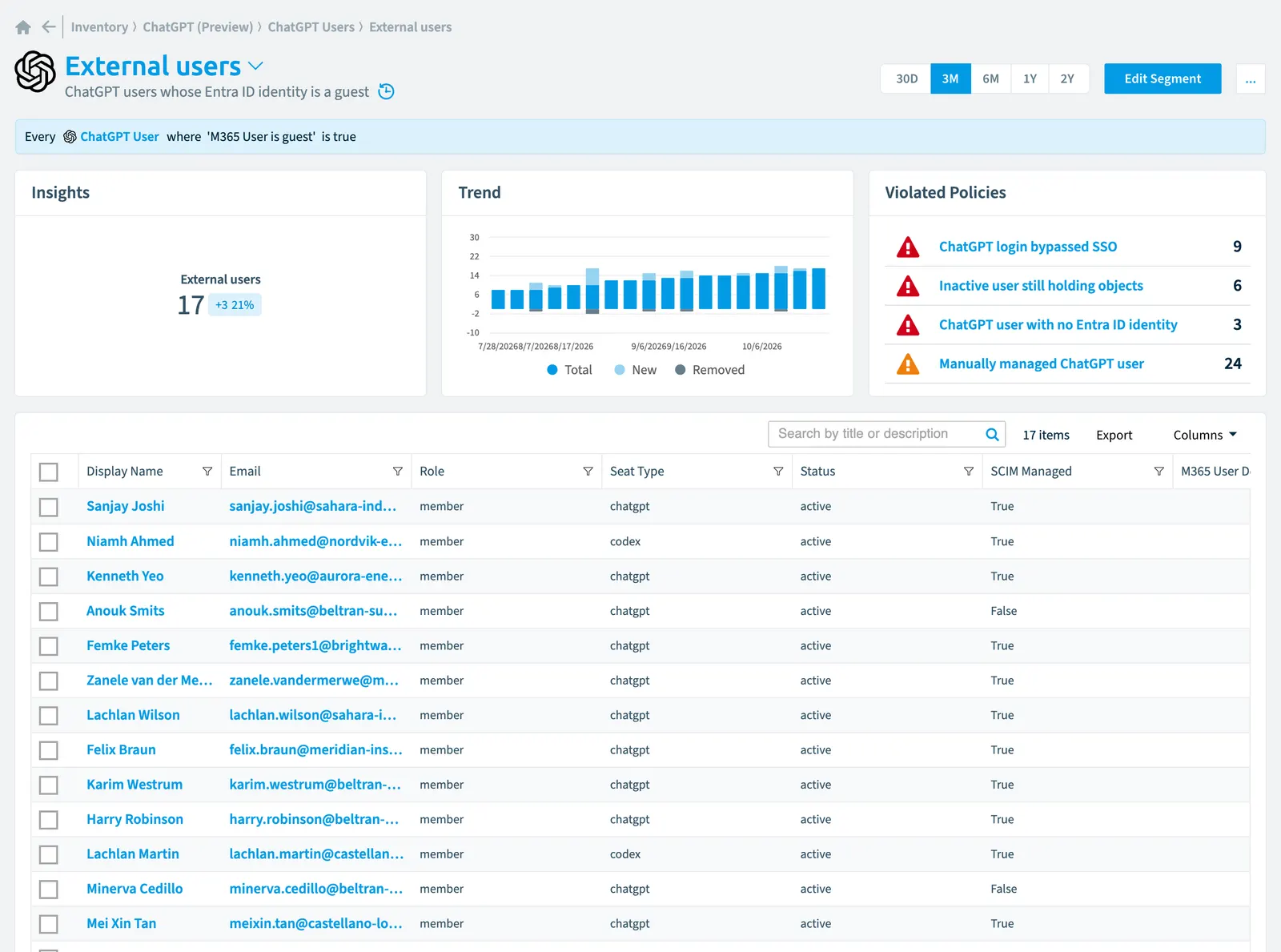Open the ChatGPT (Preview) breadcrumb
The height and width of the screenshot is (952, 1281).
[x=198, y=27]
